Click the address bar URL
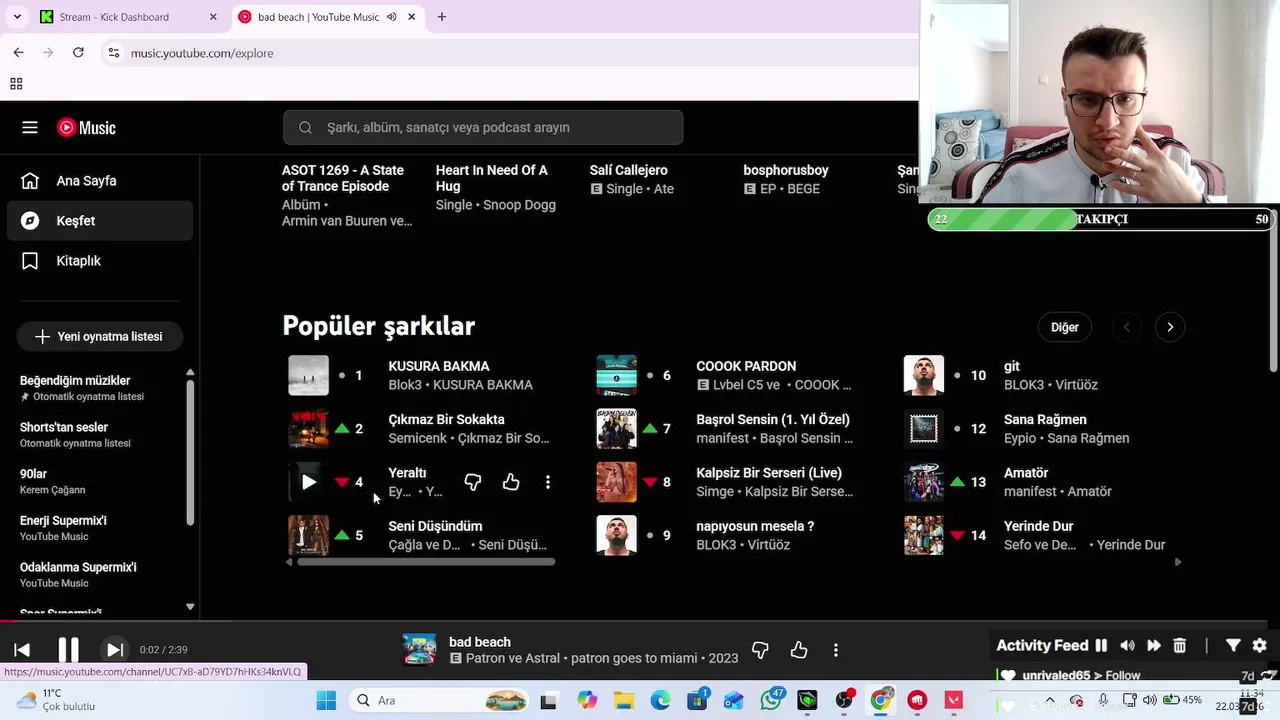This screenshot has width=1280, height=720. [x=202, y=53]
